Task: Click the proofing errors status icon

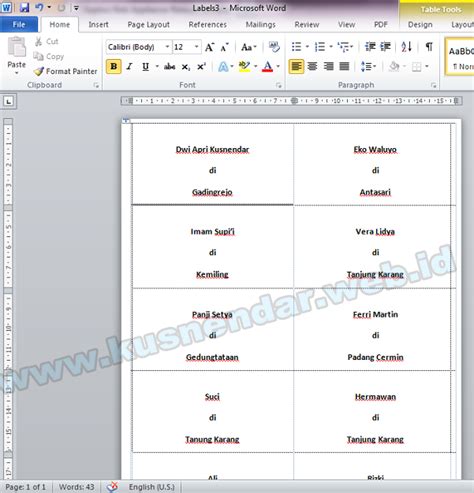Action: [113, 487]
